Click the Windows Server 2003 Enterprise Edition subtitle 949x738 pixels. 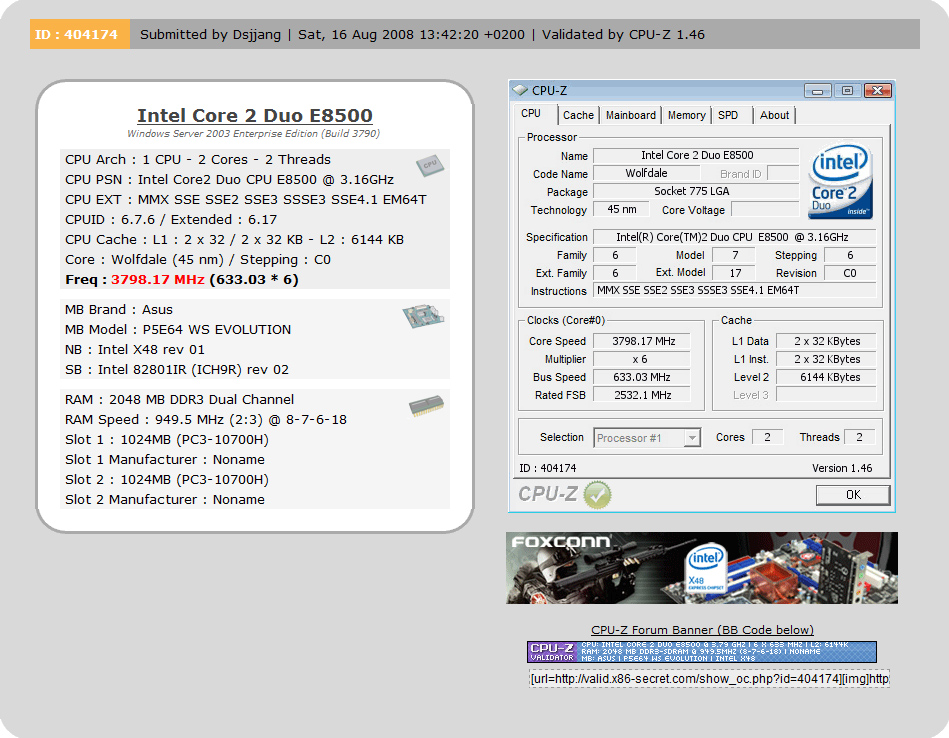point(254,133)
